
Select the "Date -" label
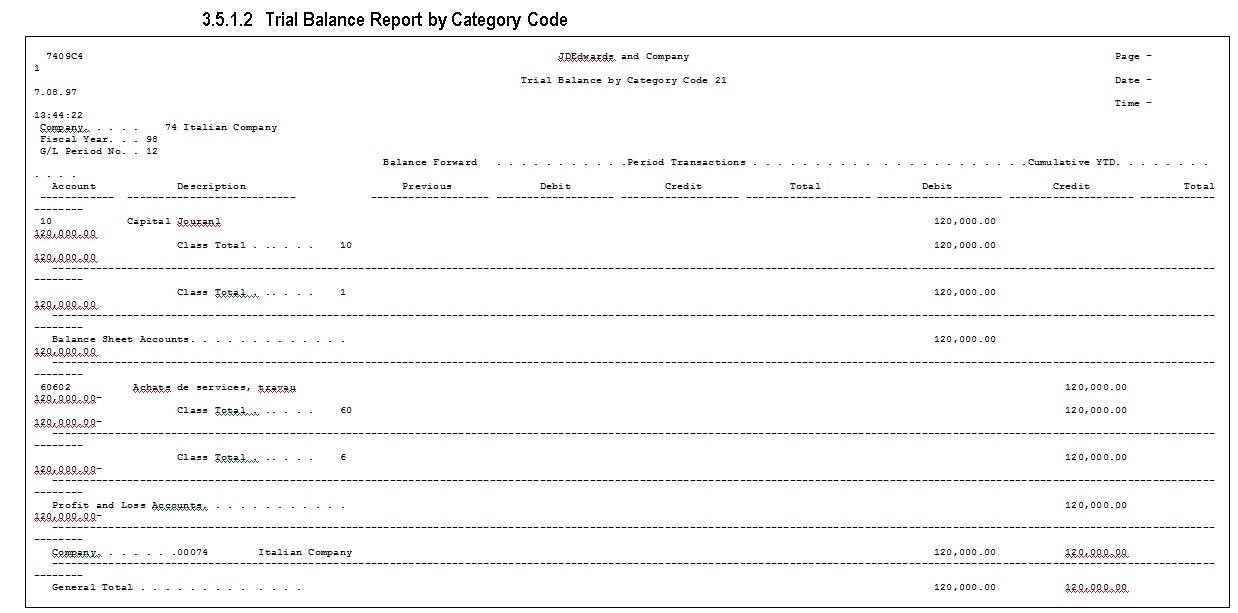pos(1133,80)
